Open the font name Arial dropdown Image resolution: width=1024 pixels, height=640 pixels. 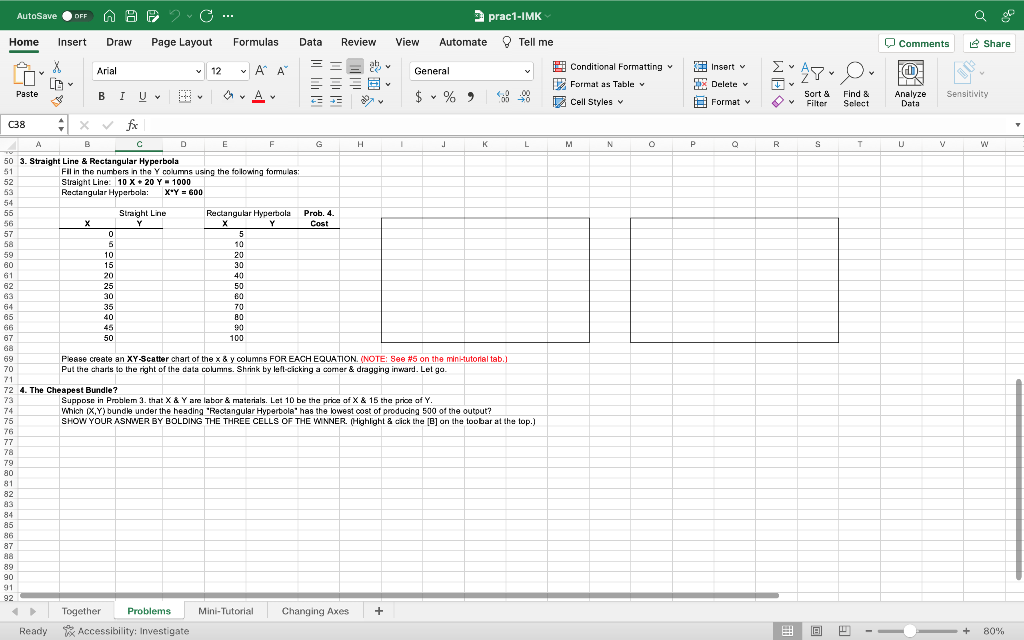[199, 71]
